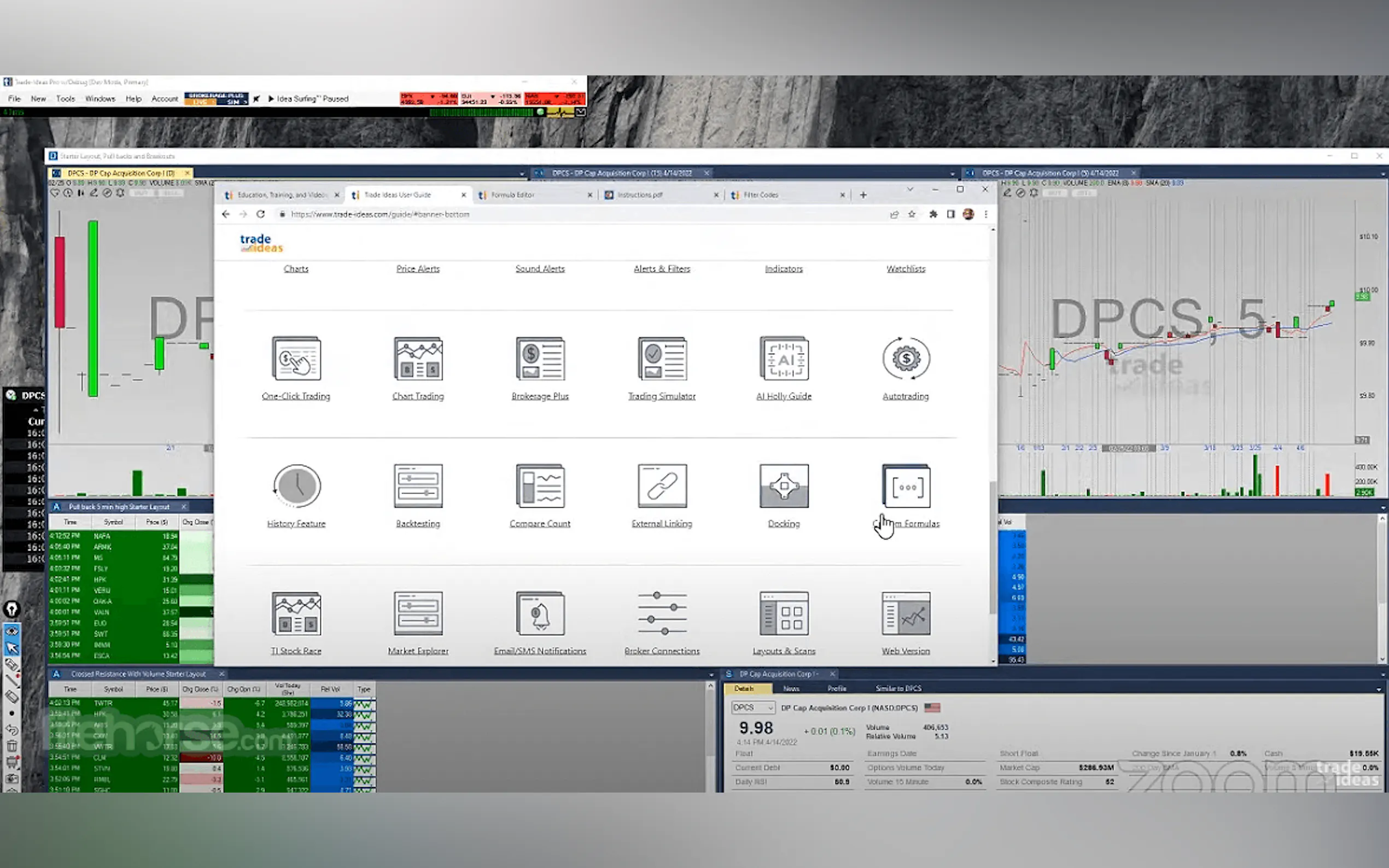The height and width of the screenshot is (868, 1389).
Task: Play the paused Idea Surfing
Action: [271, 99]
